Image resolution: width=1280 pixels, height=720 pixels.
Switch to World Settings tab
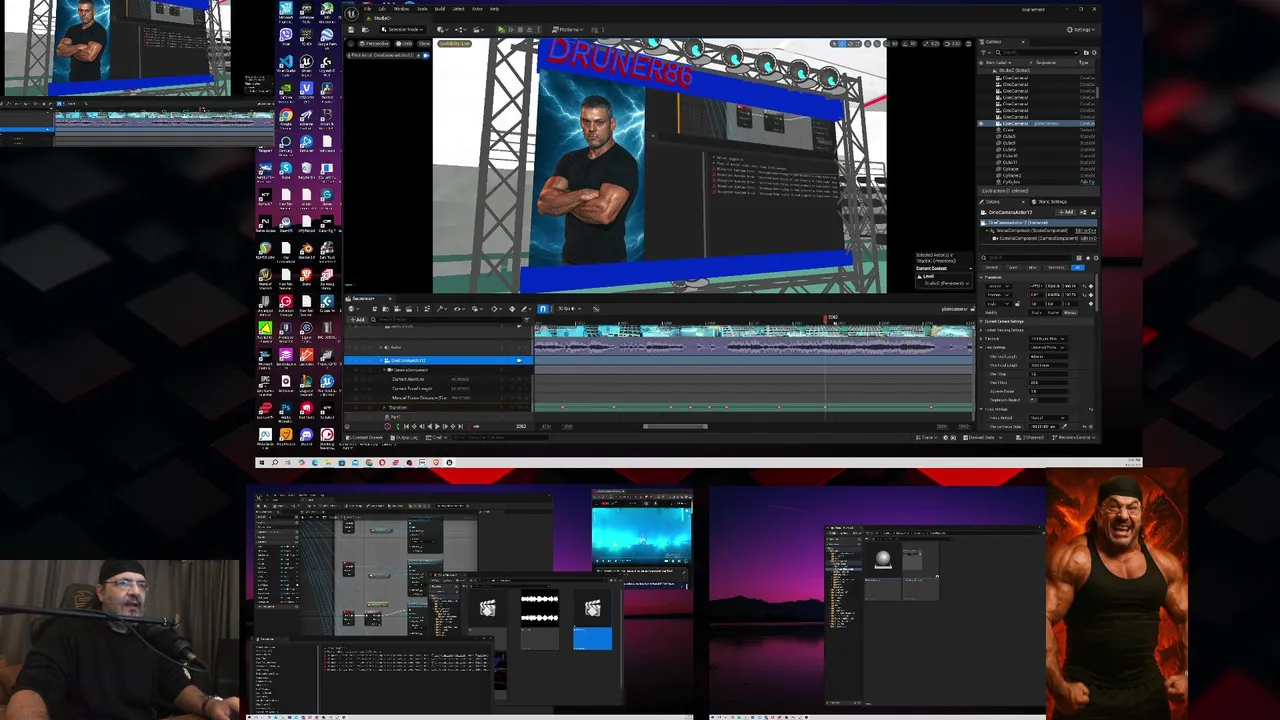(1050, 202)
